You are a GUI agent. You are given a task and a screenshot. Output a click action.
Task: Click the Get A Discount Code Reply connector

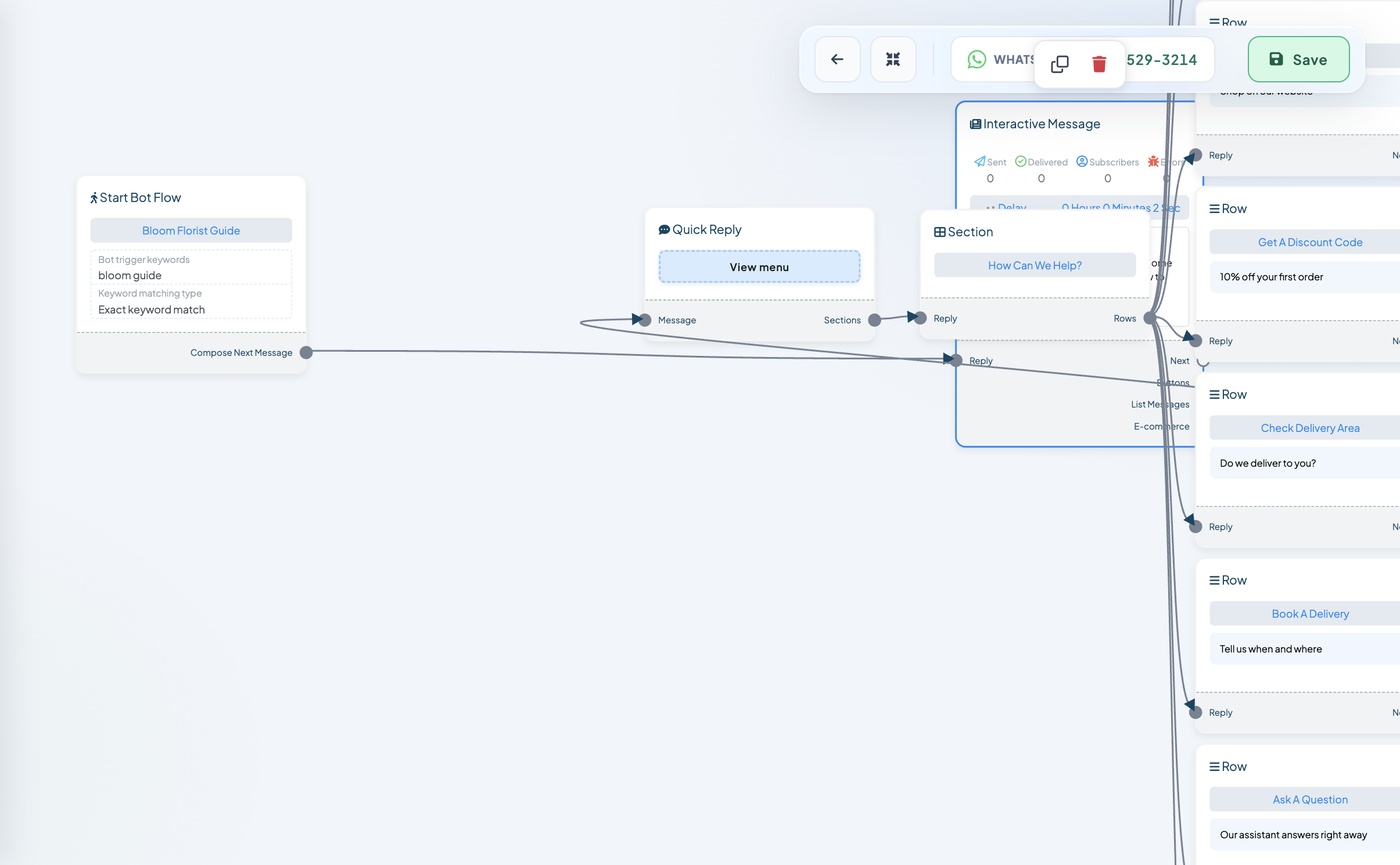pos(1195,341)
